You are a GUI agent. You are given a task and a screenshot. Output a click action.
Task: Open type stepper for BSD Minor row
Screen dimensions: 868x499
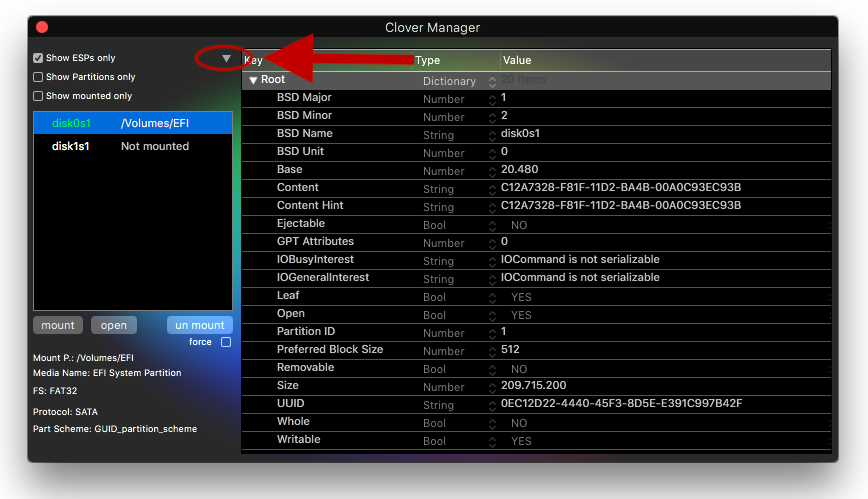(492, 117)
